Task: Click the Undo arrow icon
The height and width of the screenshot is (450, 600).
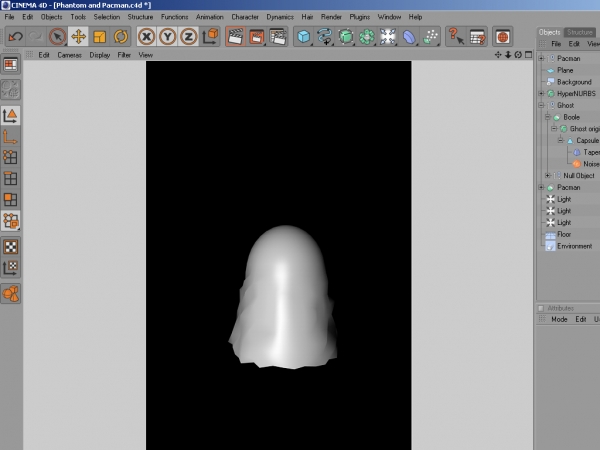Action: click(x=16, y=37)
